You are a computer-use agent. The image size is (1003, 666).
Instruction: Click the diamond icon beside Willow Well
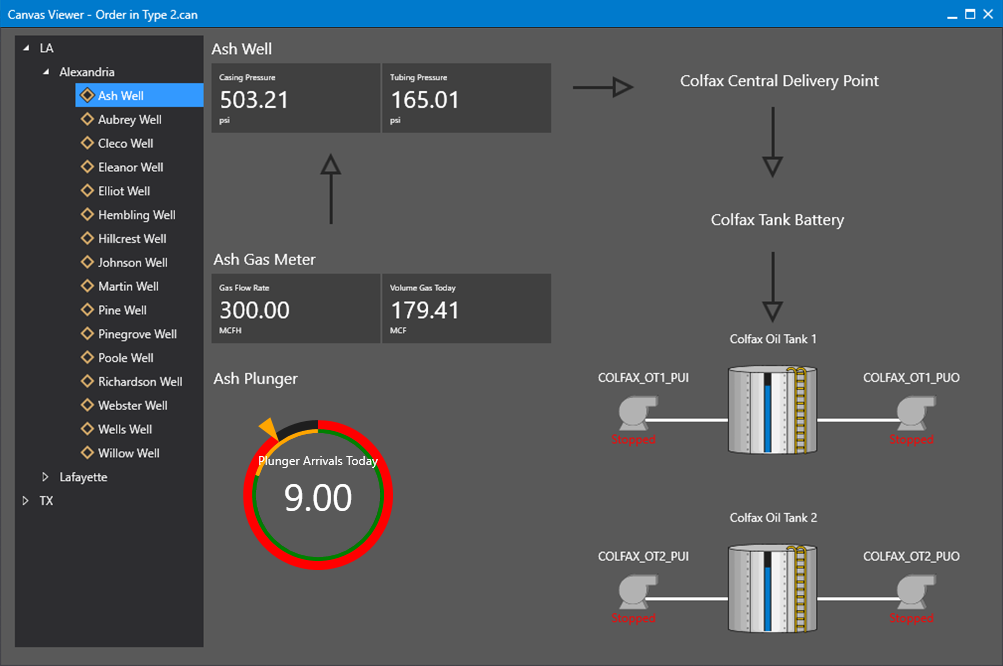tap(88, 452)
